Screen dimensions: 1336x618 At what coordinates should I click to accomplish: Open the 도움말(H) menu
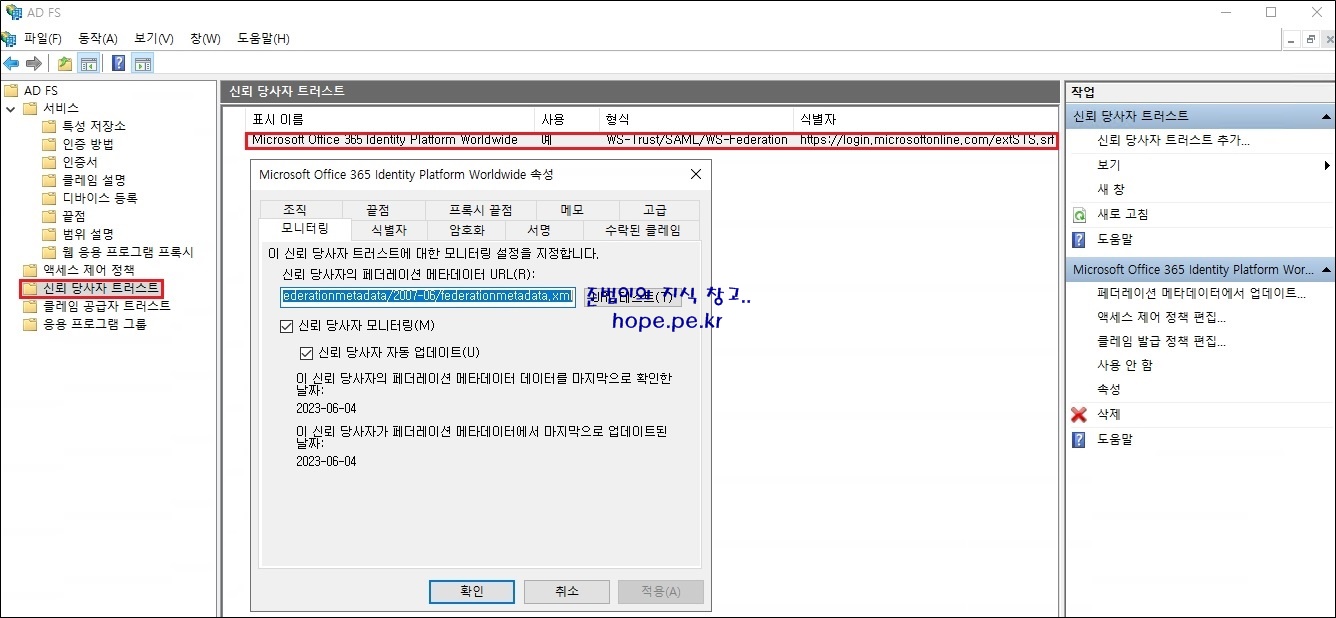point(263,38)
